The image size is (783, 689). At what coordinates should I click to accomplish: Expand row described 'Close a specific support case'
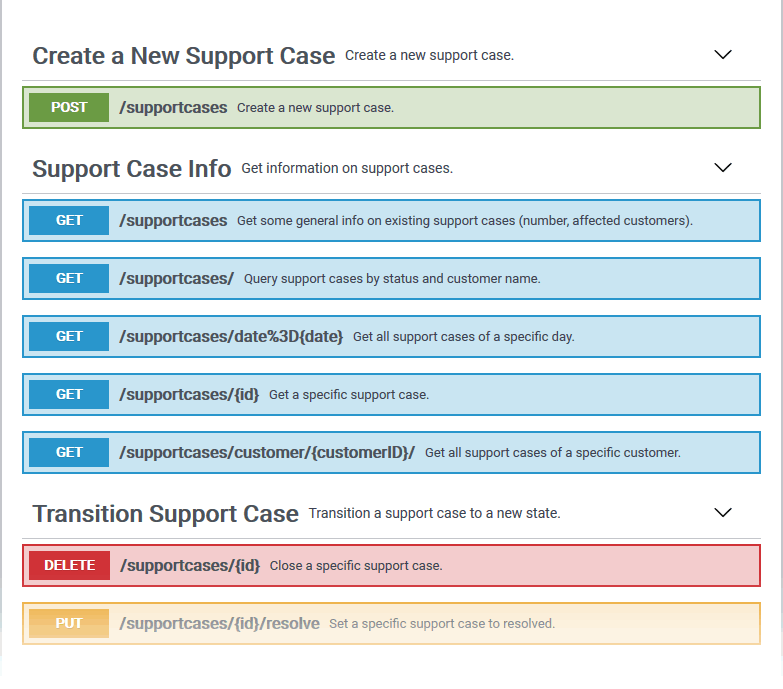tap(356, 566)
